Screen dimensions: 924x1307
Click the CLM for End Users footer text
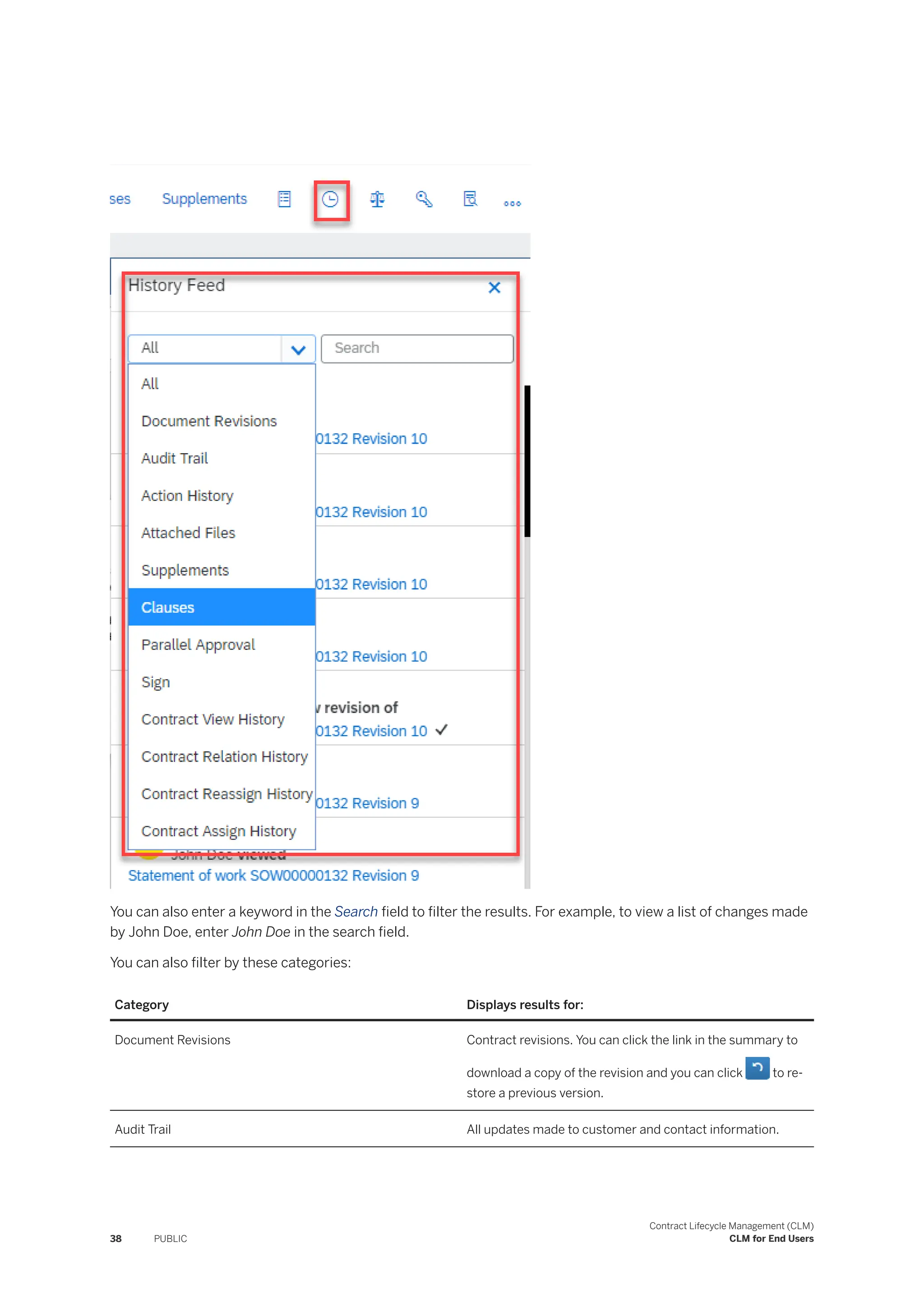pyautogui.click(x=772, y=1239)
